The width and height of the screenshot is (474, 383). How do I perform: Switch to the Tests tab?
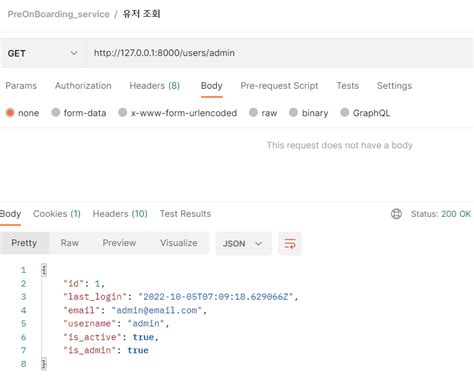point(348,86)
